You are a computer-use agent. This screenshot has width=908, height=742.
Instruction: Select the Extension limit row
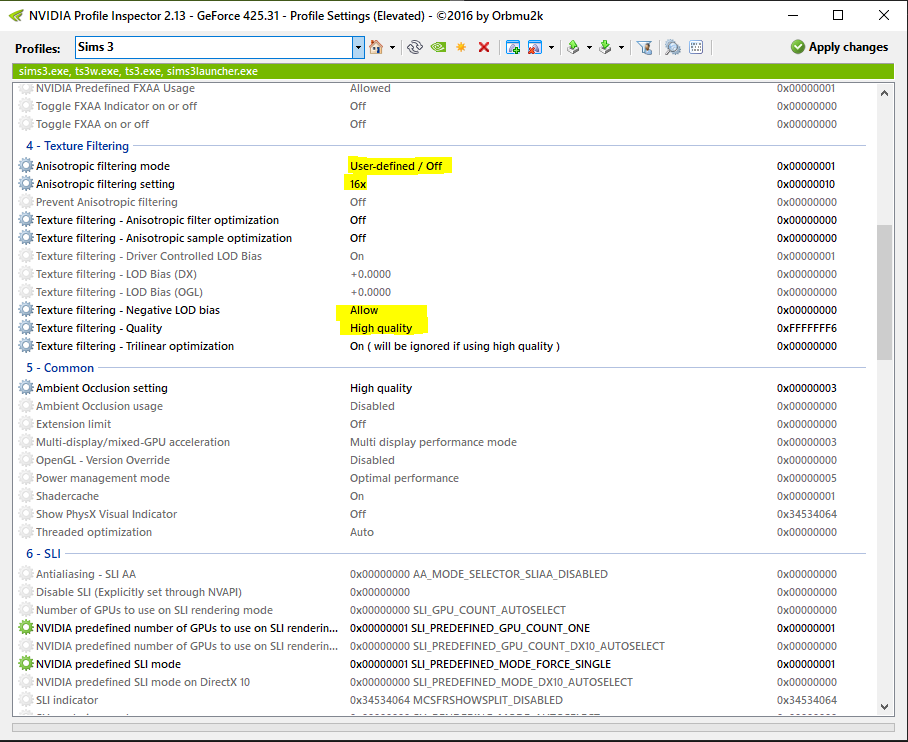pyautogui.click(x=443, y=424)
